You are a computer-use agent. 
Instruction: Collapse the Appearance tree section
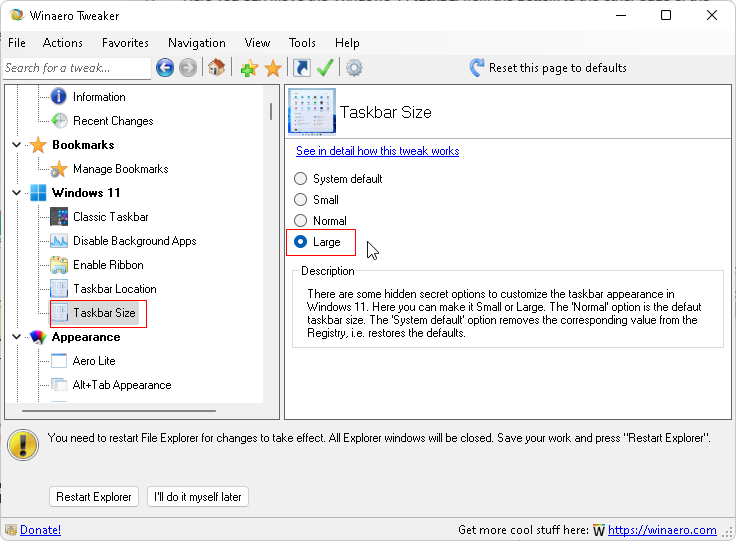click(x=16, y=337)
